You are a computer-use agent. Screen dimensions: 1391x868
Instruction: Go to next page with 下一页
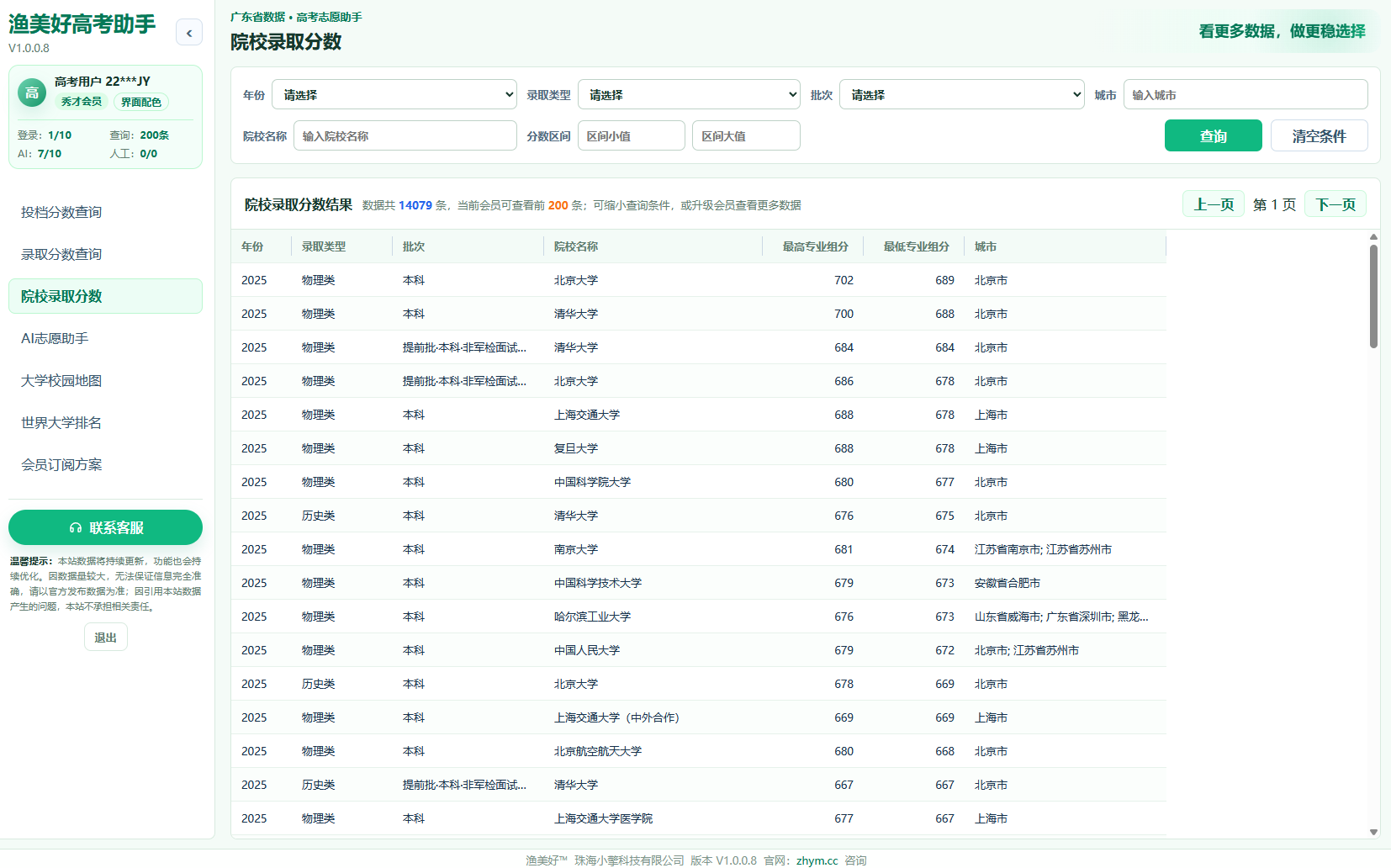pos(1335,204)
